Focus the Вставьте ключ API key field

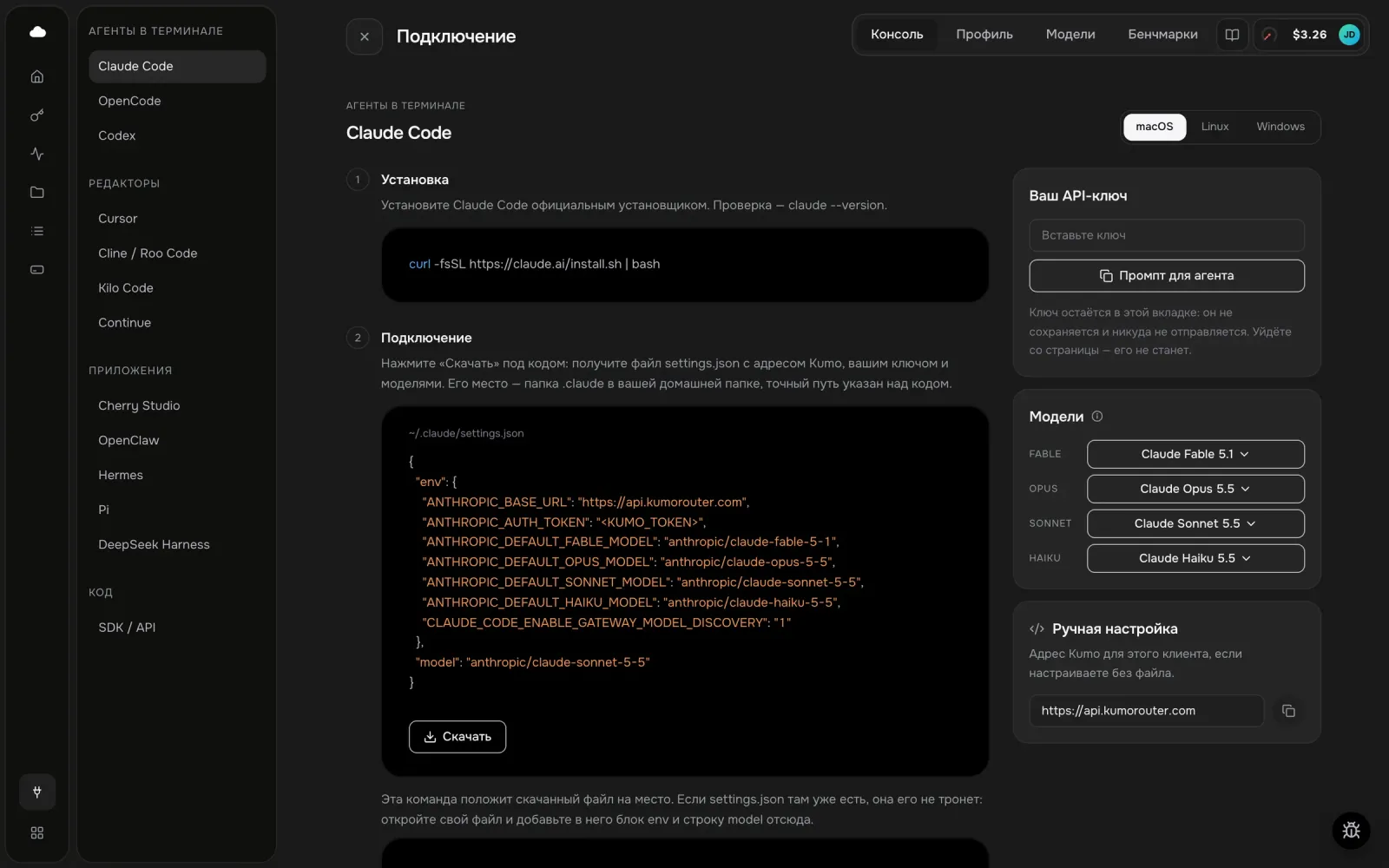(x=1167, y=235)
